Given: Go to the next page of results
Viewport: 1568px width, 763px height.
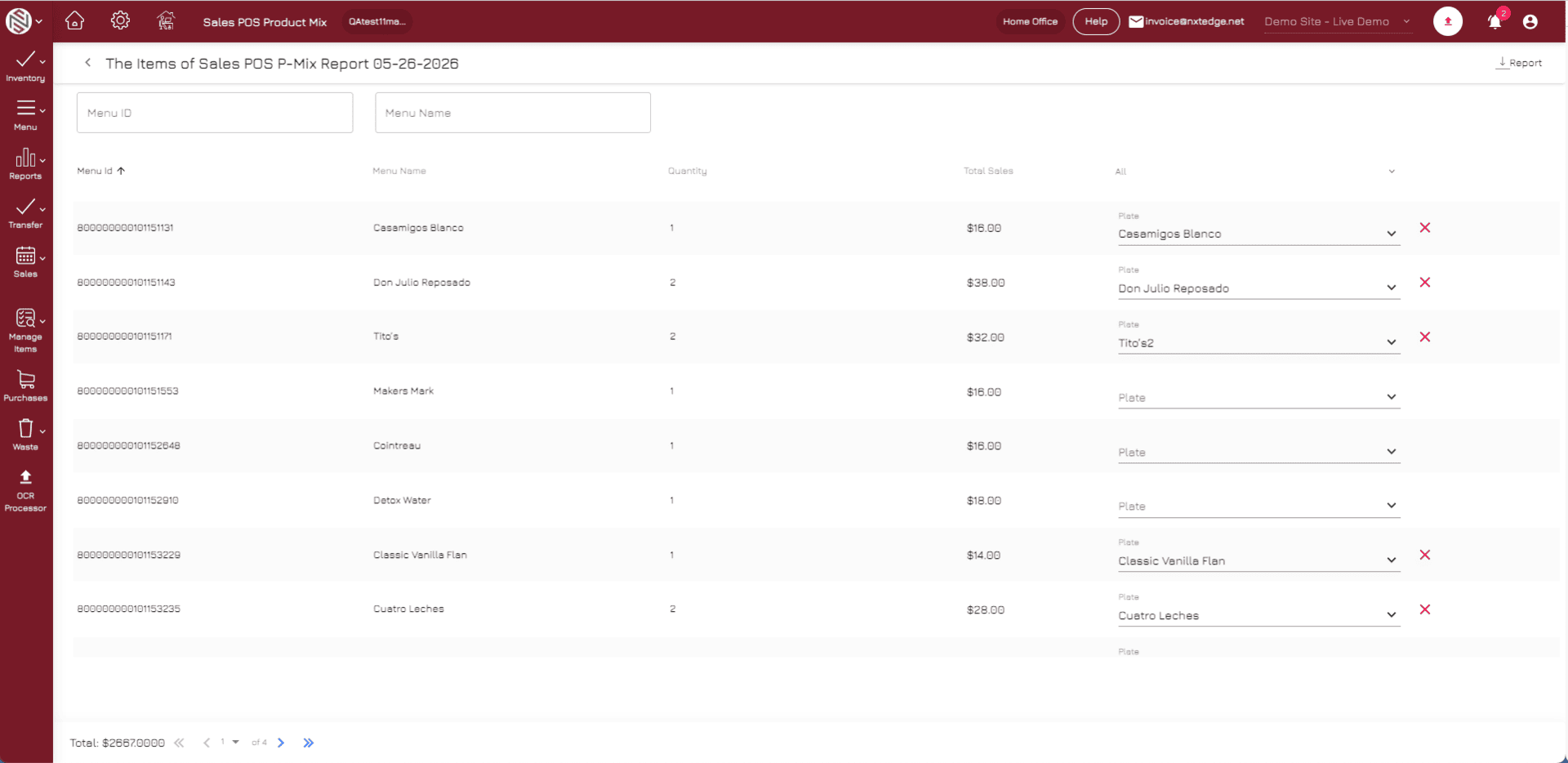Looking at the screenshot, I should click(281, 743).
